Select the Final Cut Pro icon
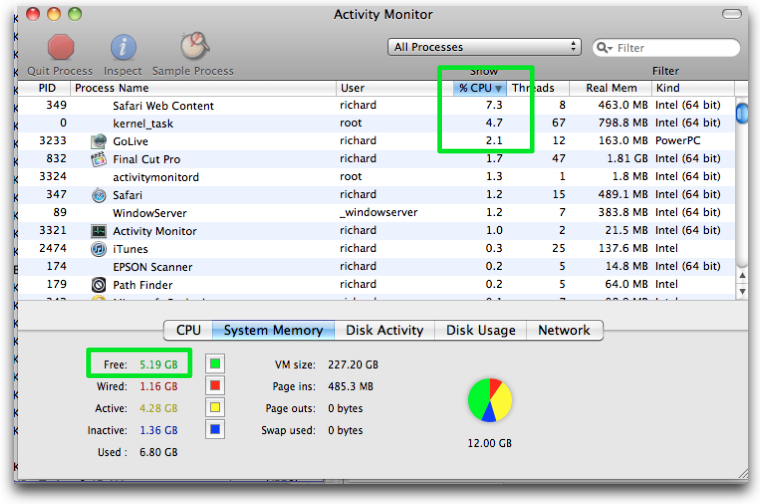The width and height of the screenshot is (760, 504). [99, 159]
